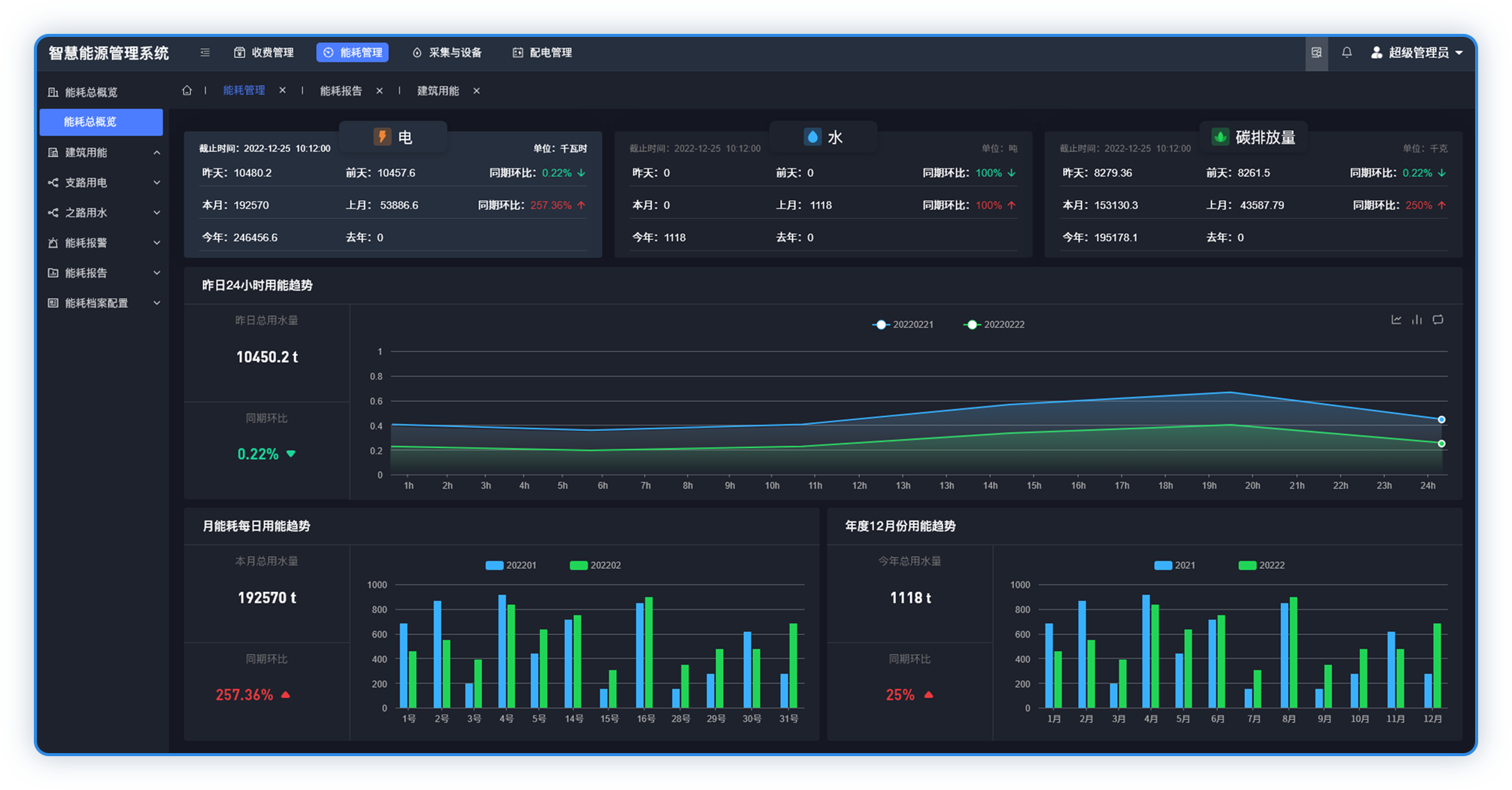Screen dimensions: 1512x790
Task: Select the highlighted 能耗总概览 submenu item
Action: pos(101,122)
